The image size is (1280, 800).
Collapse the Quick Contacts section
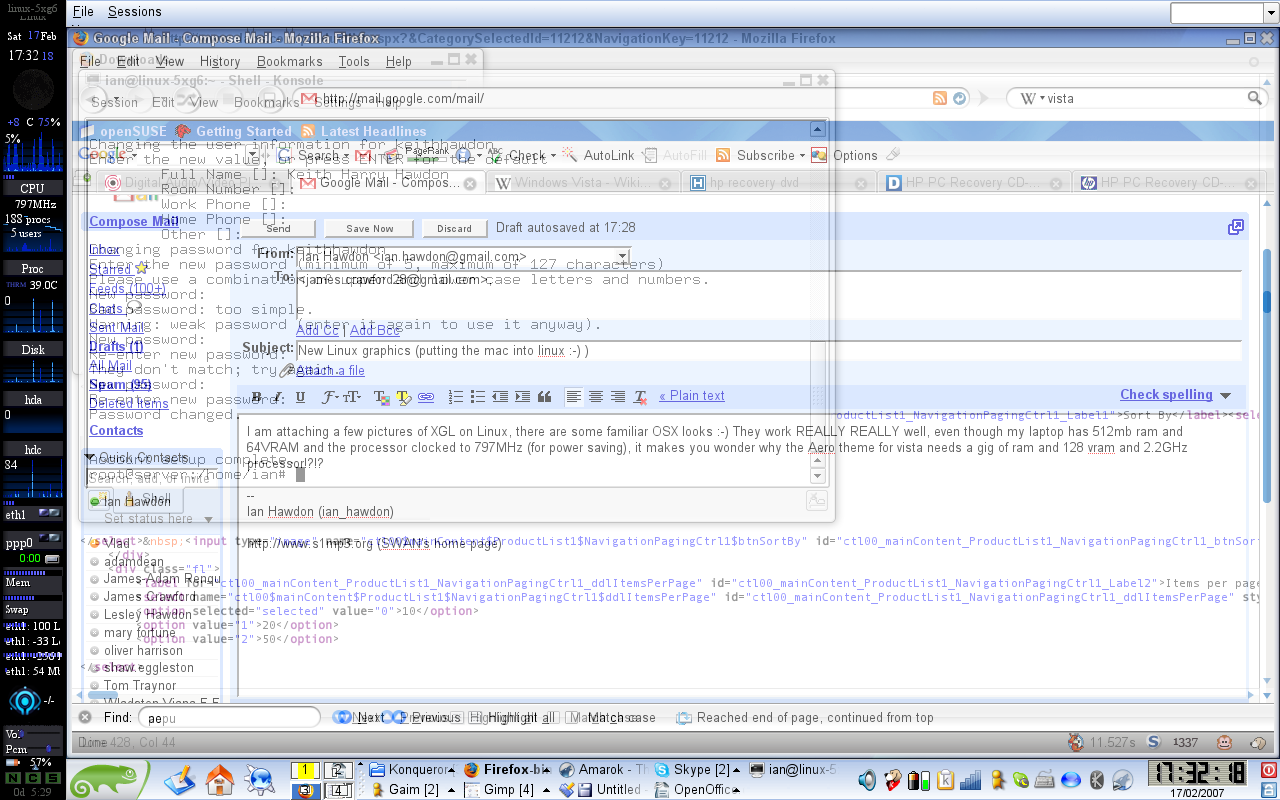tap(91, 458)
